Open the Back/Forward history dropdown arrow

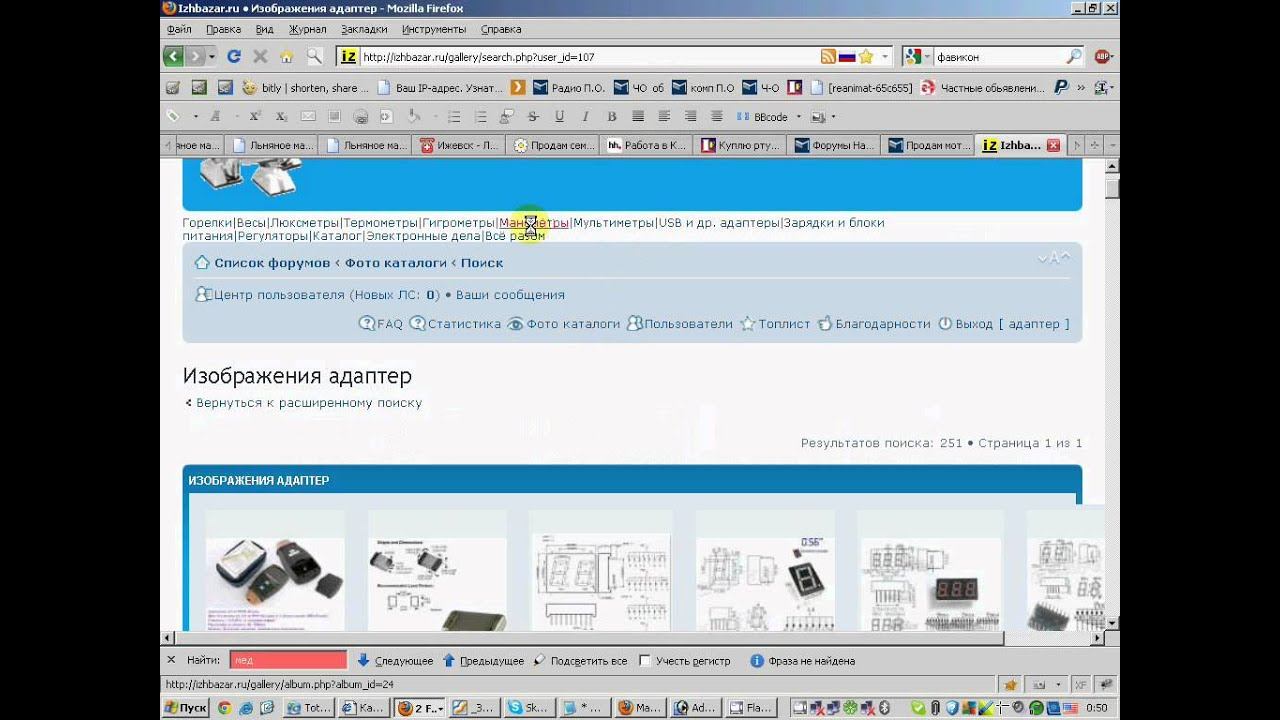(x=212, y=57)
